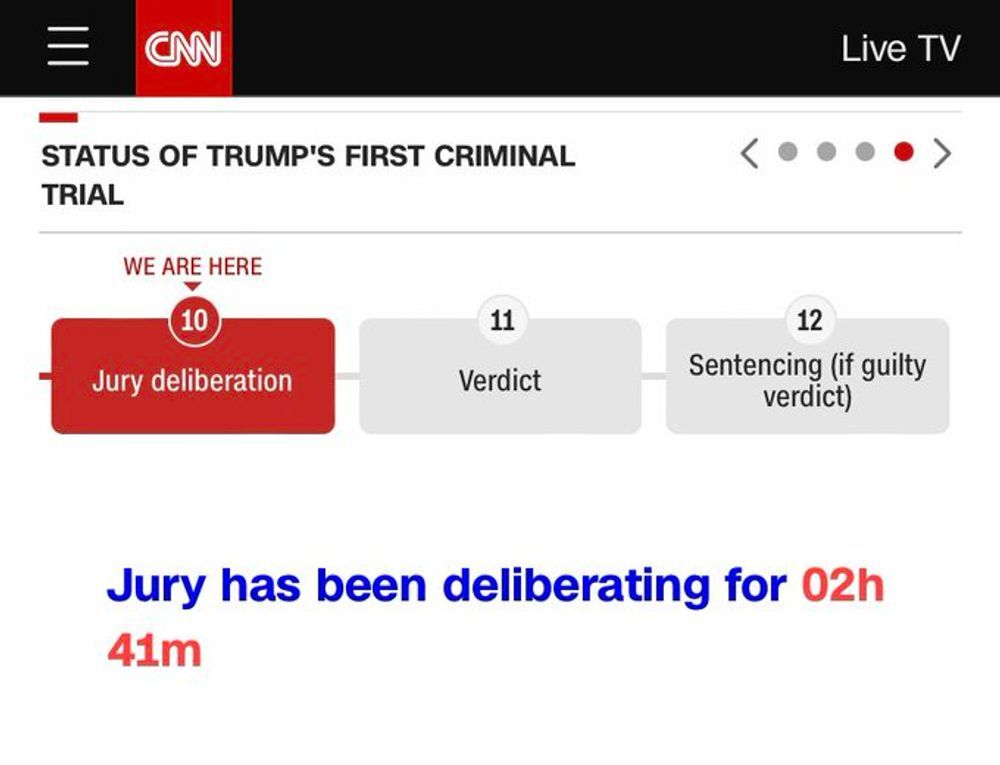
Task: Go to previous carousel slide arrow
Action: 749,153
